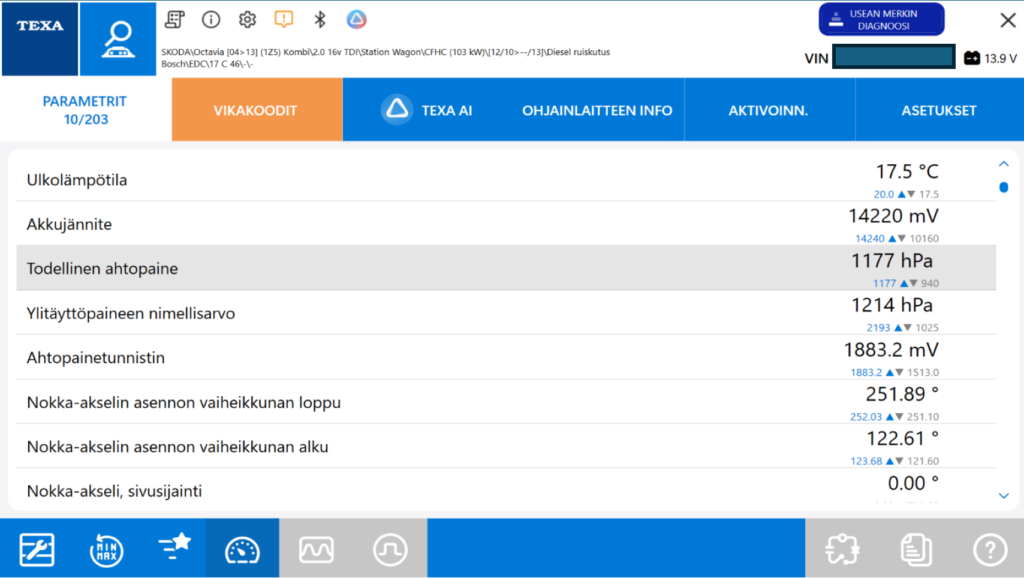Click the VIN number field
This screenshot has width=1024, height=578.
tap(893, 57)
